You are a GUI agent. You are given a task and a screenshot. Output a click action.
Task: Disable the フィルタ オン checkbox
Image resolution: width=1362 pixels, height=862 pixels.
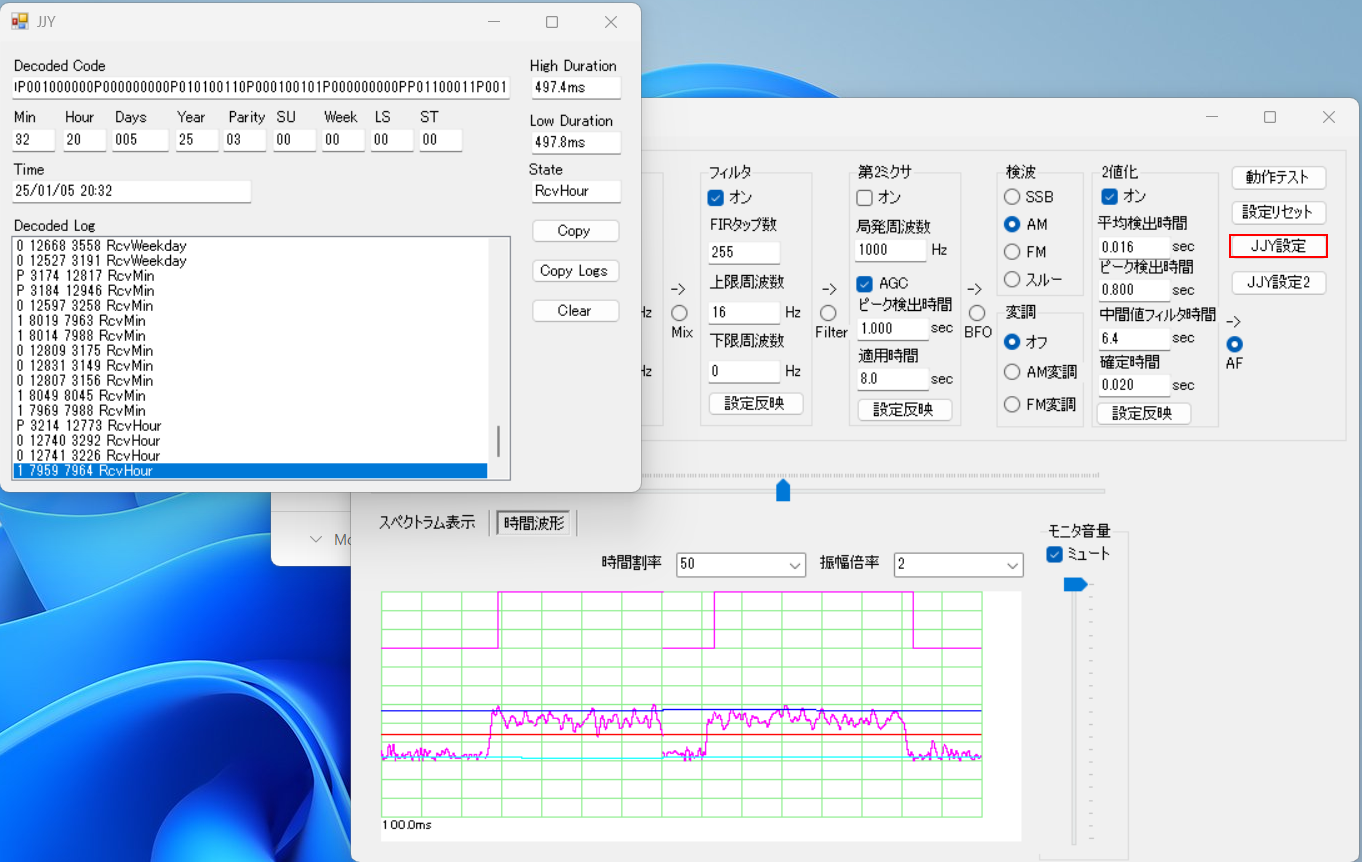pos(716,197)
